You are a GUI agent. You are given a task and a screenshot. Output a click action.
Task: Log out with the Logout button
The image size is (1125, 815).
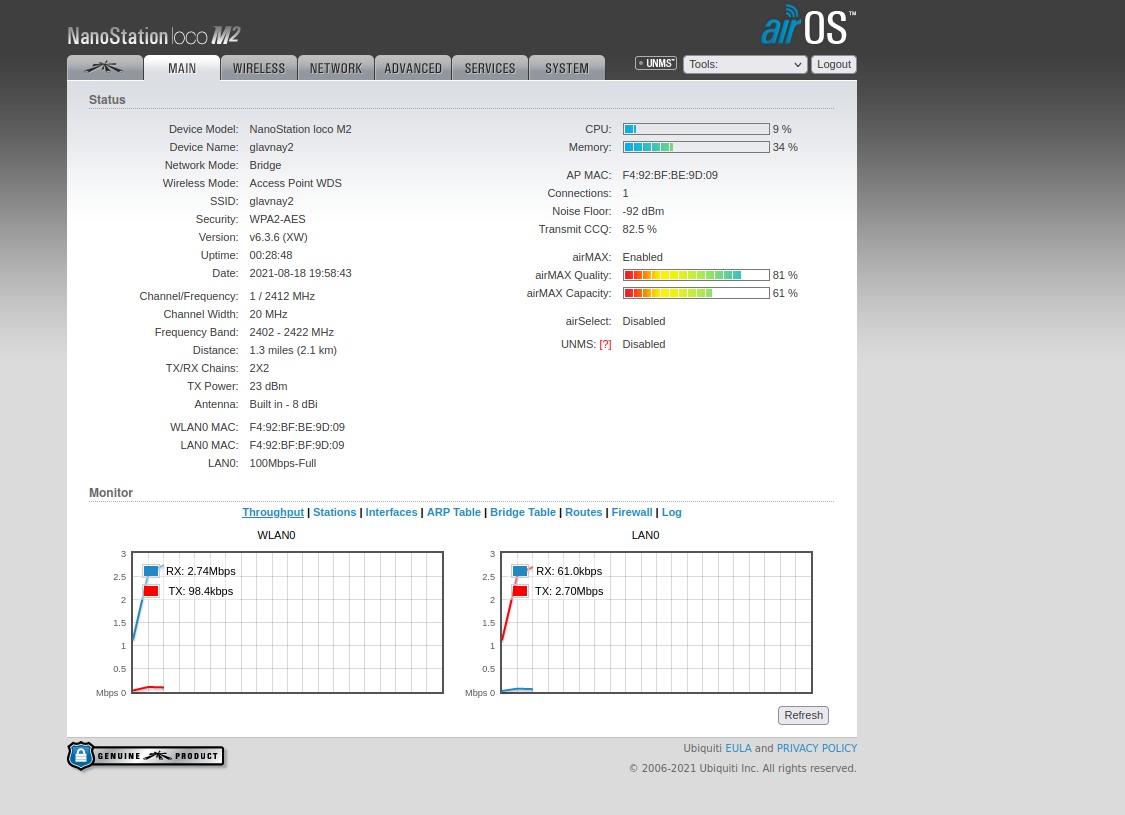tap(834, 65)
